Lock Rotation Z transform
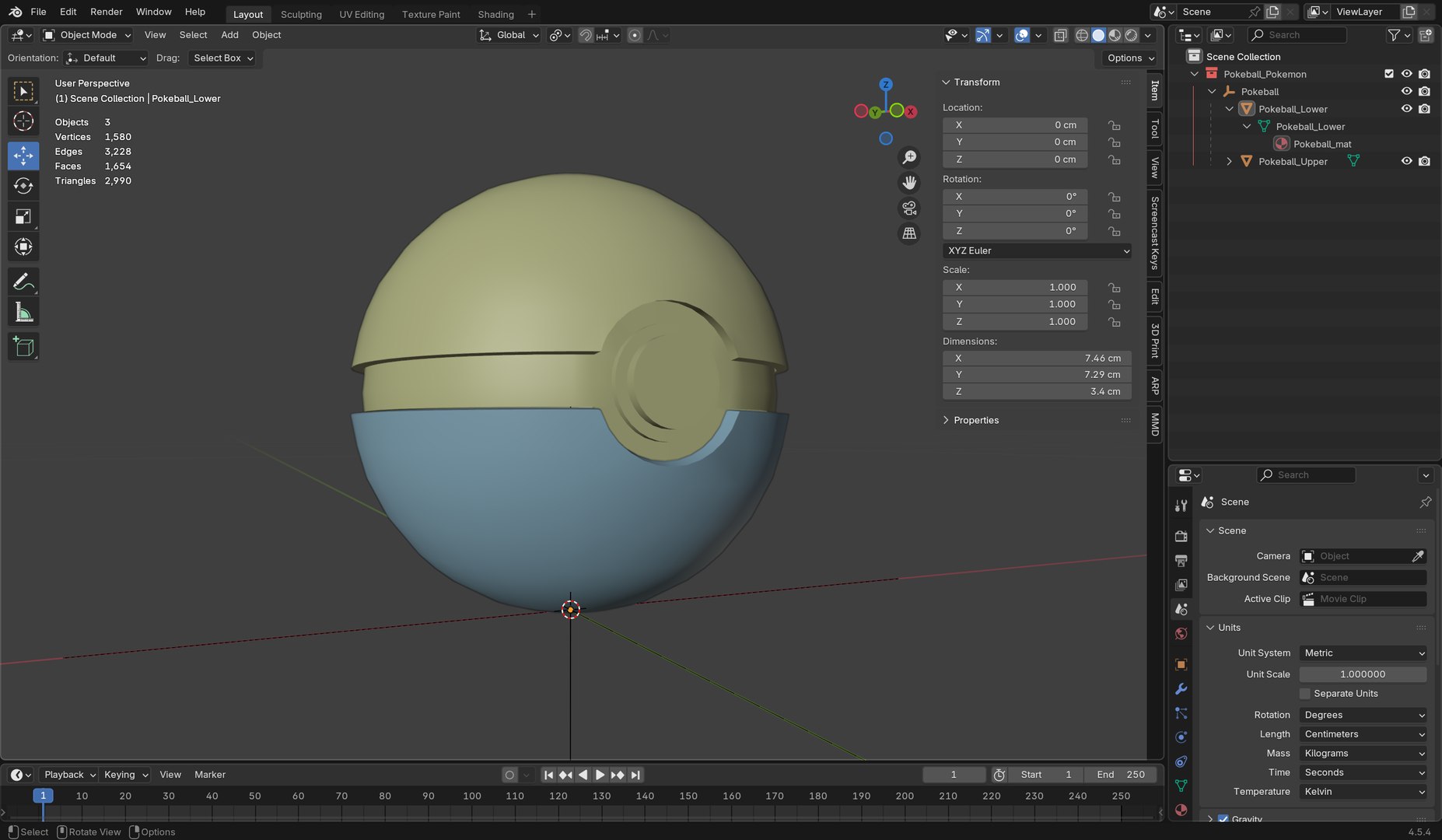Viewport: 1442px width, 840px height. pyautogui.click(x=1115, y=231)
